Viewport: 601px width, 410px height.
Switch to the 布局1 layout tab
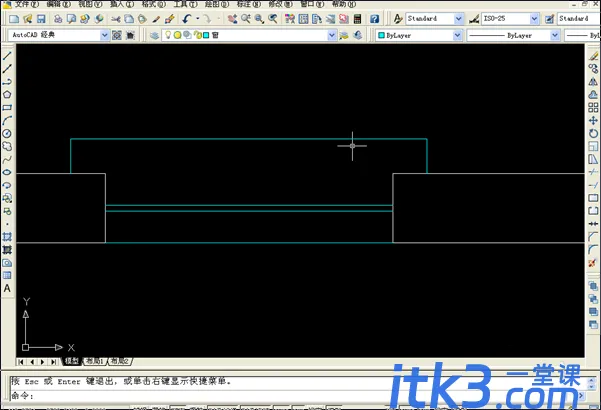pyautogui.click(x=94, y=361)
